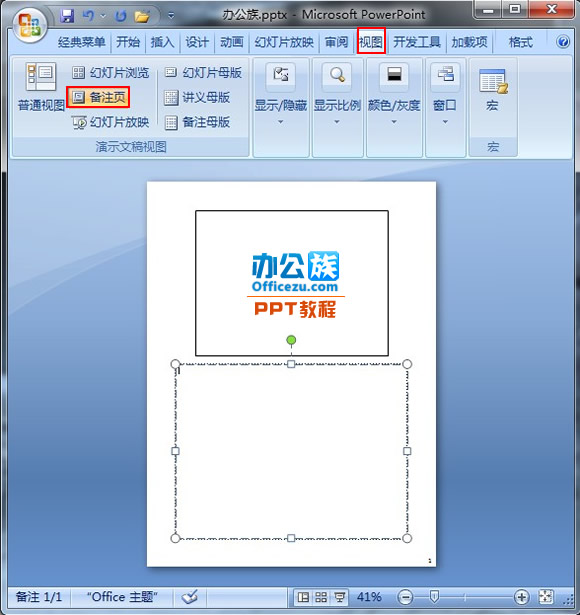Open the undo history dropdown arrow
This screenshot has width=580, height=615.
click(x=103, y=16)
